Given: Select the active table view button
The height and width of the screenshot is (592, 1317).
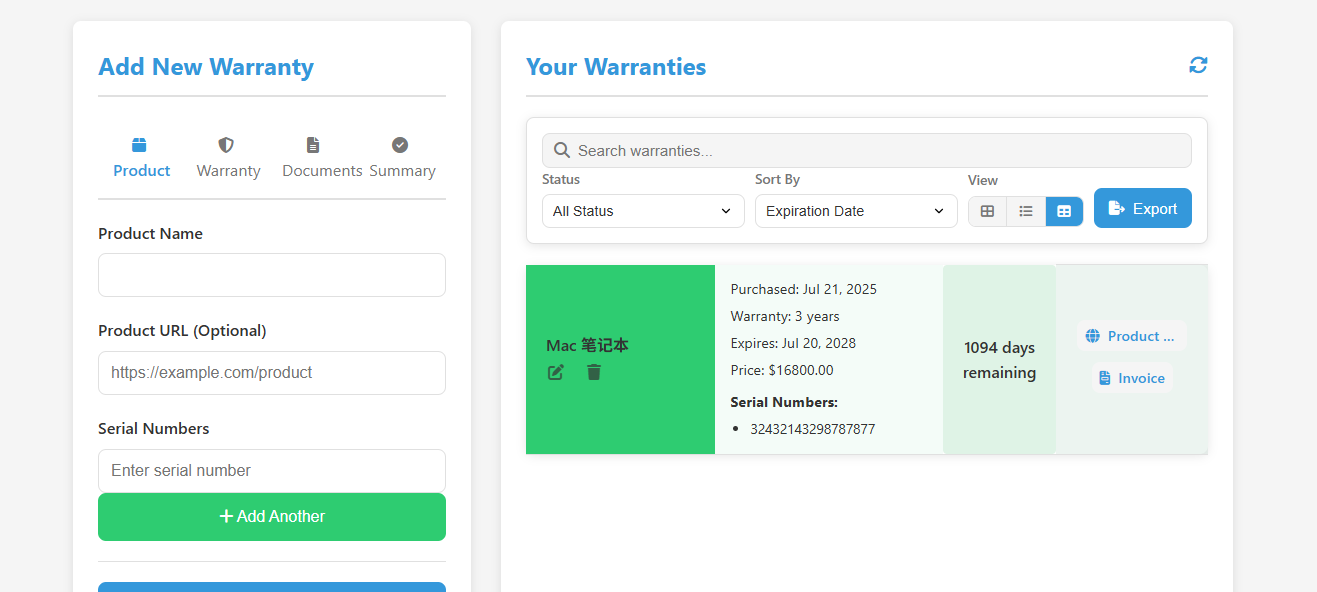Looking at the screenshot, I should [1064, 211].
